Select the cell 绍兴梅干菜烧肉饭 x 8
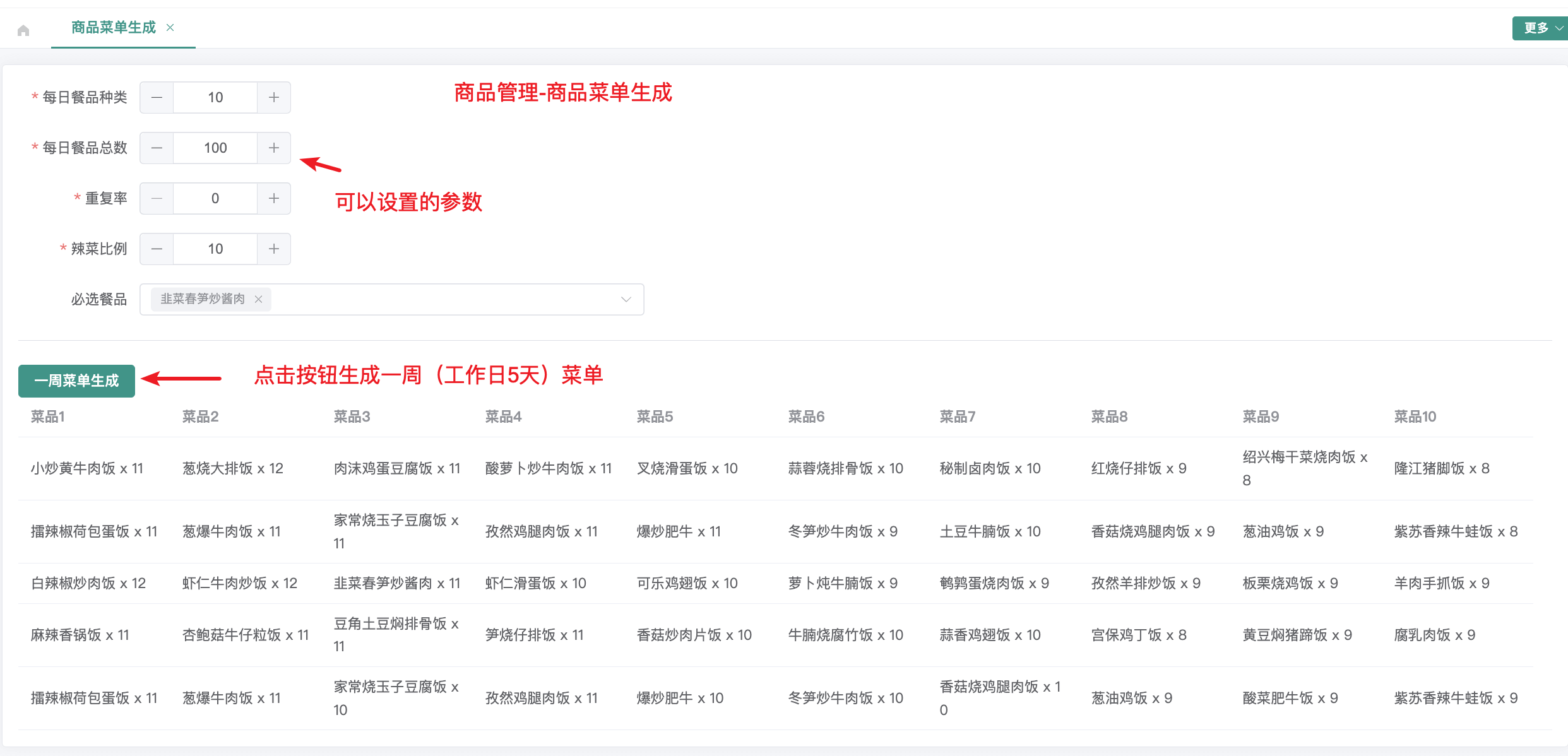 click(1305, 468)
